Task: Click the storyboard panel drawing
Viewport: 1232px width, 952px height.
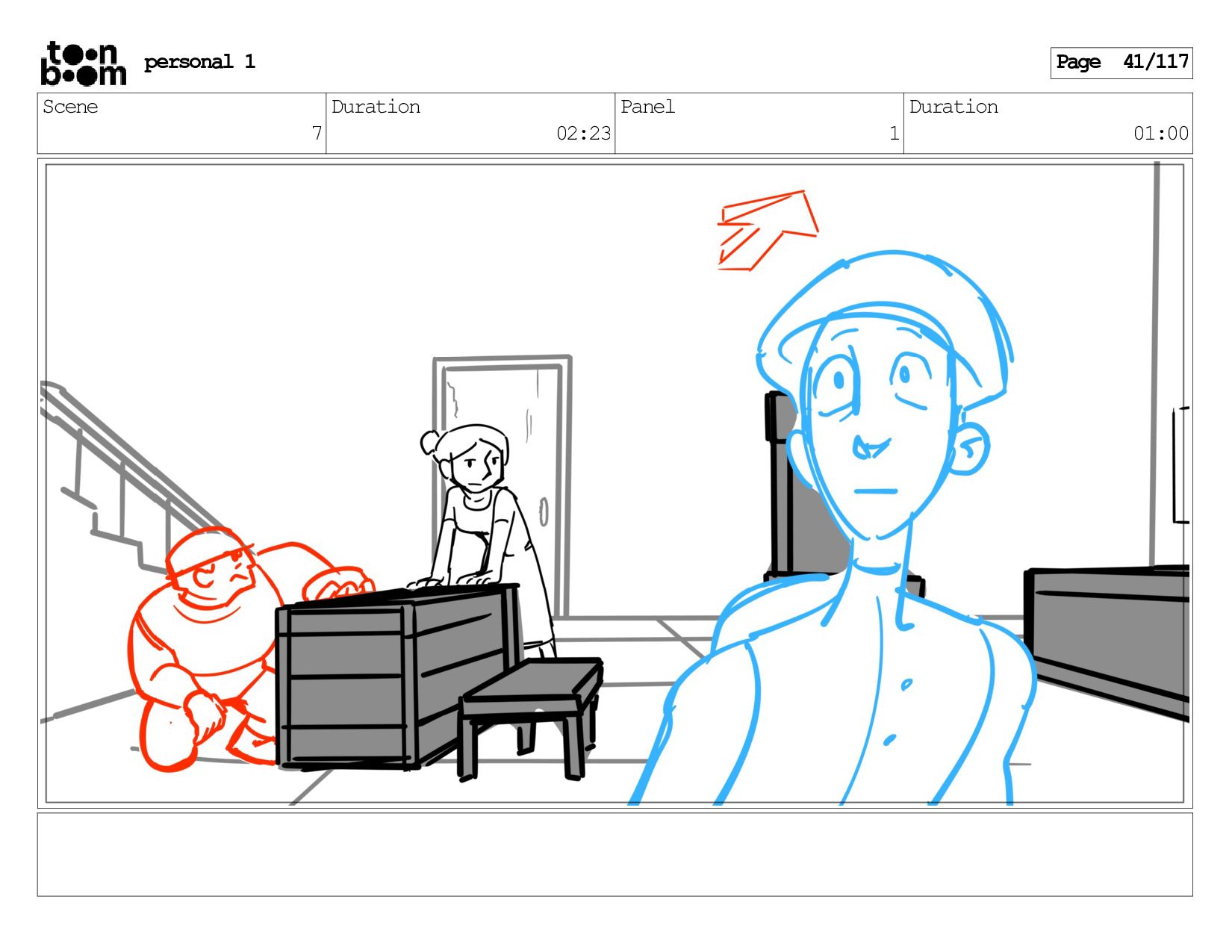Action: [615, 483]
